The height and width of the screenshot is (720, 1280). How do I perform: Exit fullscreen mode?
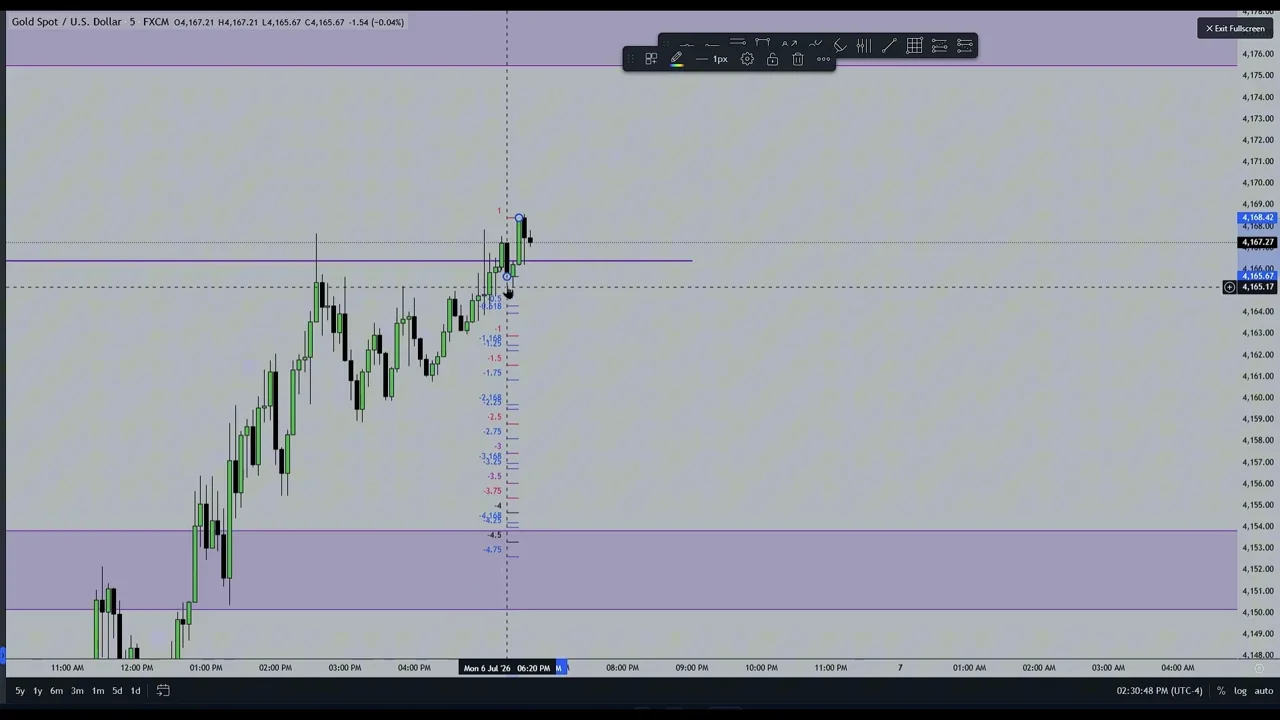1235,28
